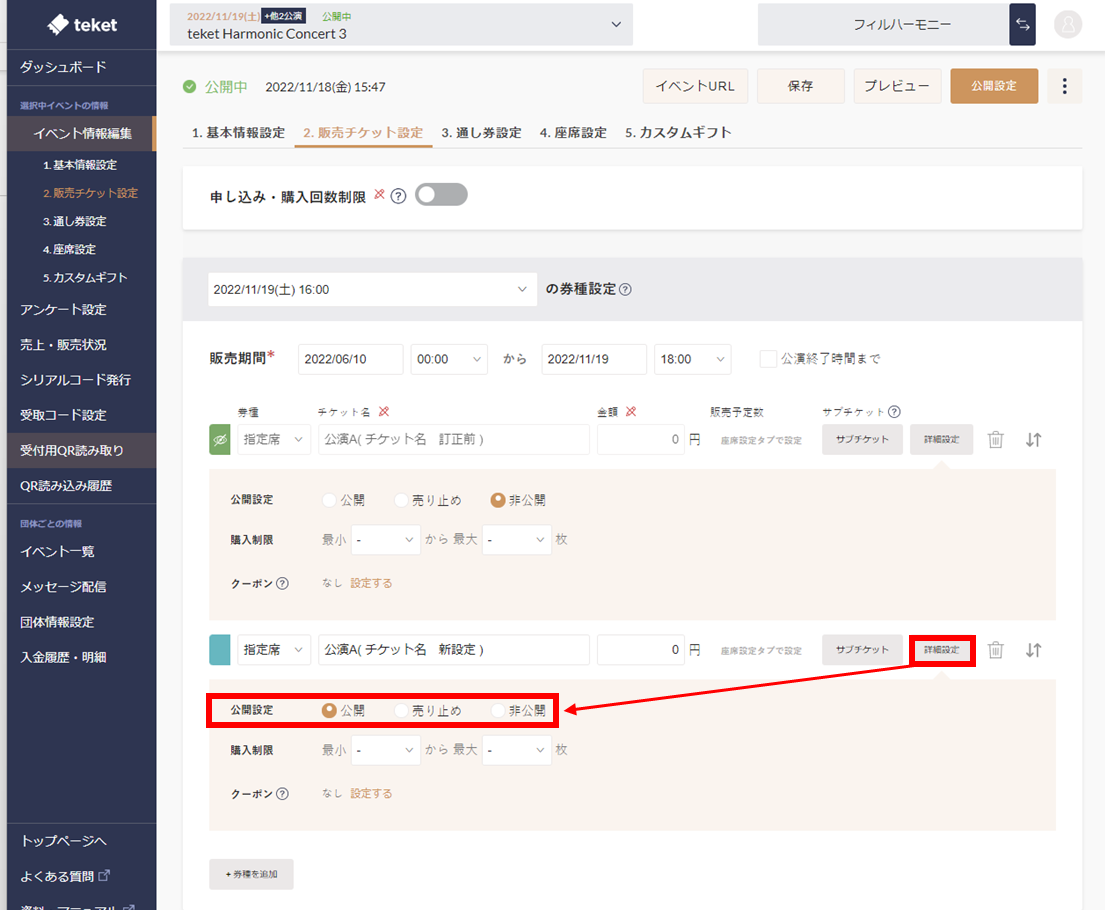Click help icon next to 申し込み・購入回数制限
This screenshot has width=1105, height=910.
point(398,196)
